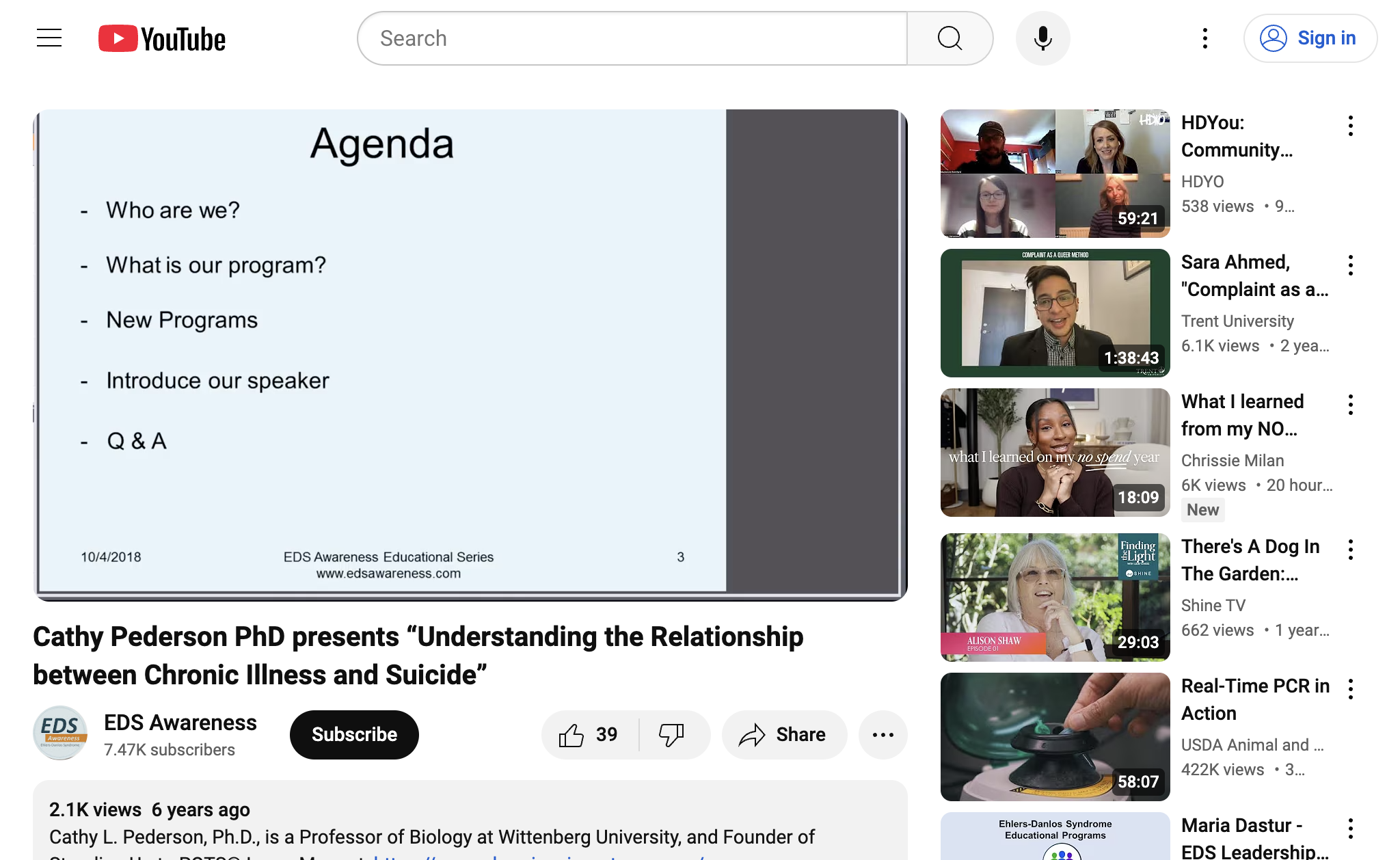Viewport: 1400px width, 860px height.
Task: Click the like count 39
Action: click(606, 735)
